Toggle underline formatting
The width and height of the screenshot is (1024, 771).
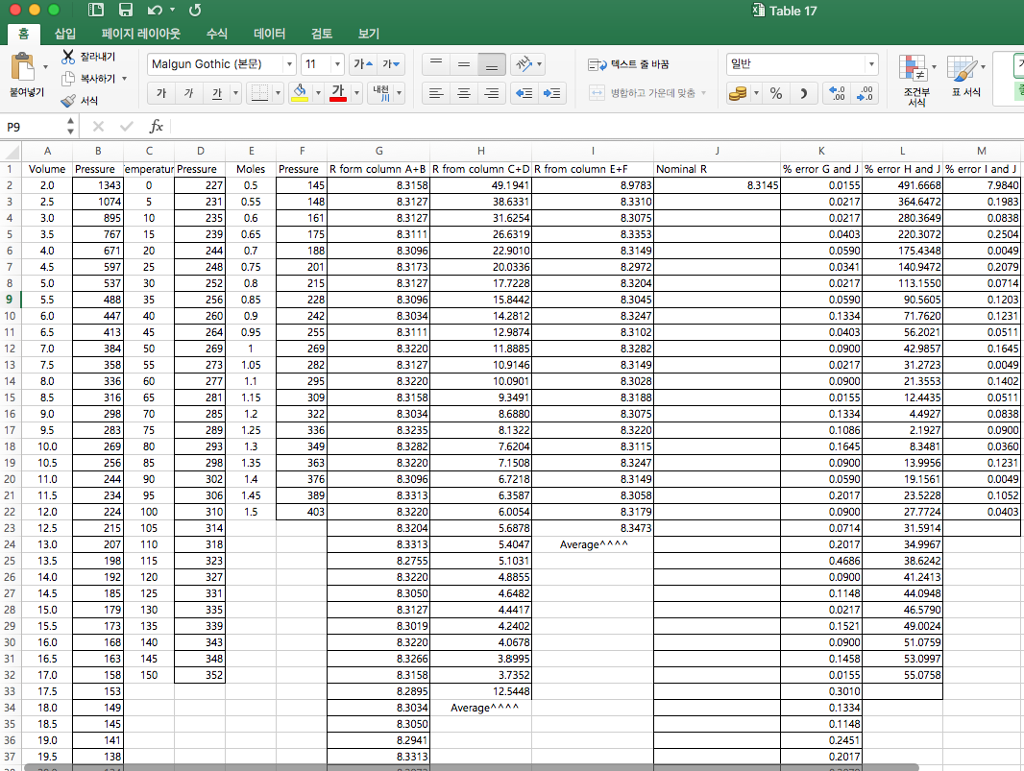click(217, 93)
